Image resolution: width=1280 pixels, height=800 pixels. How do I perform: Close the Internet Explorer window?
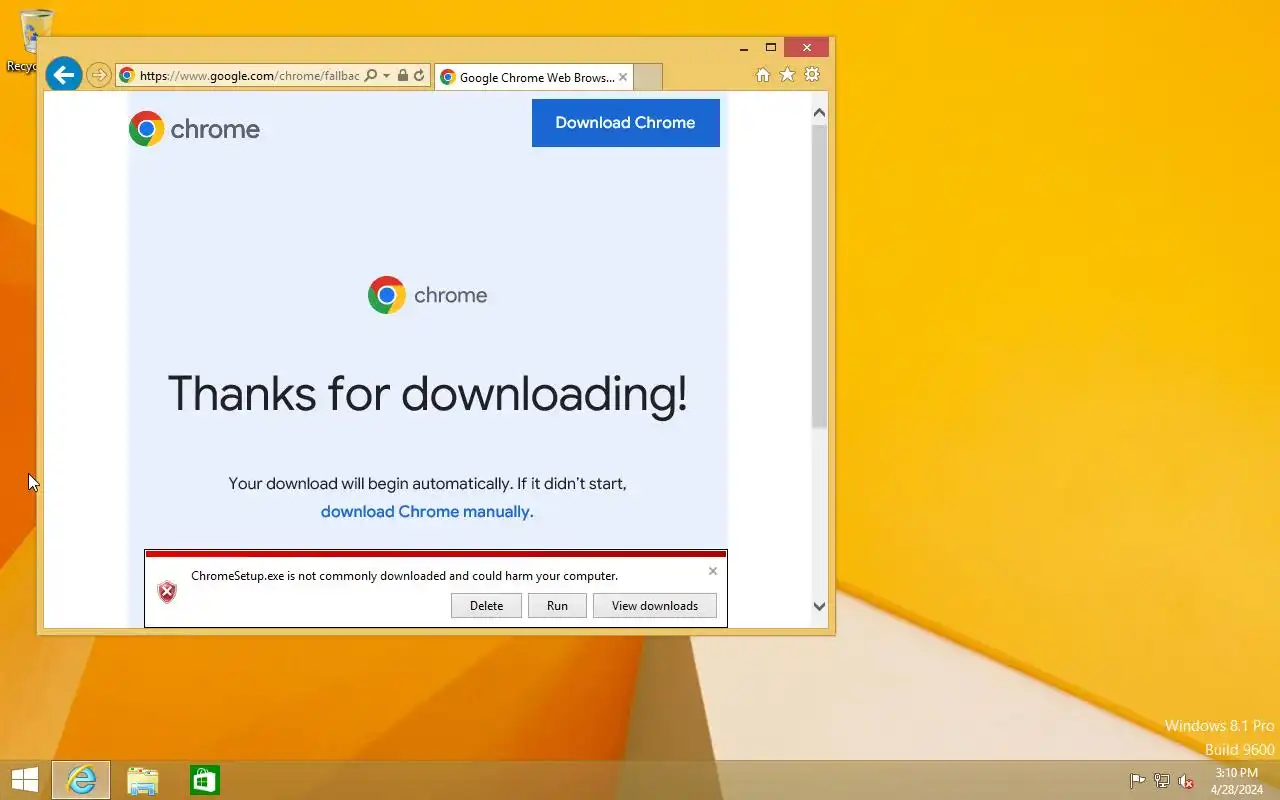[807, 47]
